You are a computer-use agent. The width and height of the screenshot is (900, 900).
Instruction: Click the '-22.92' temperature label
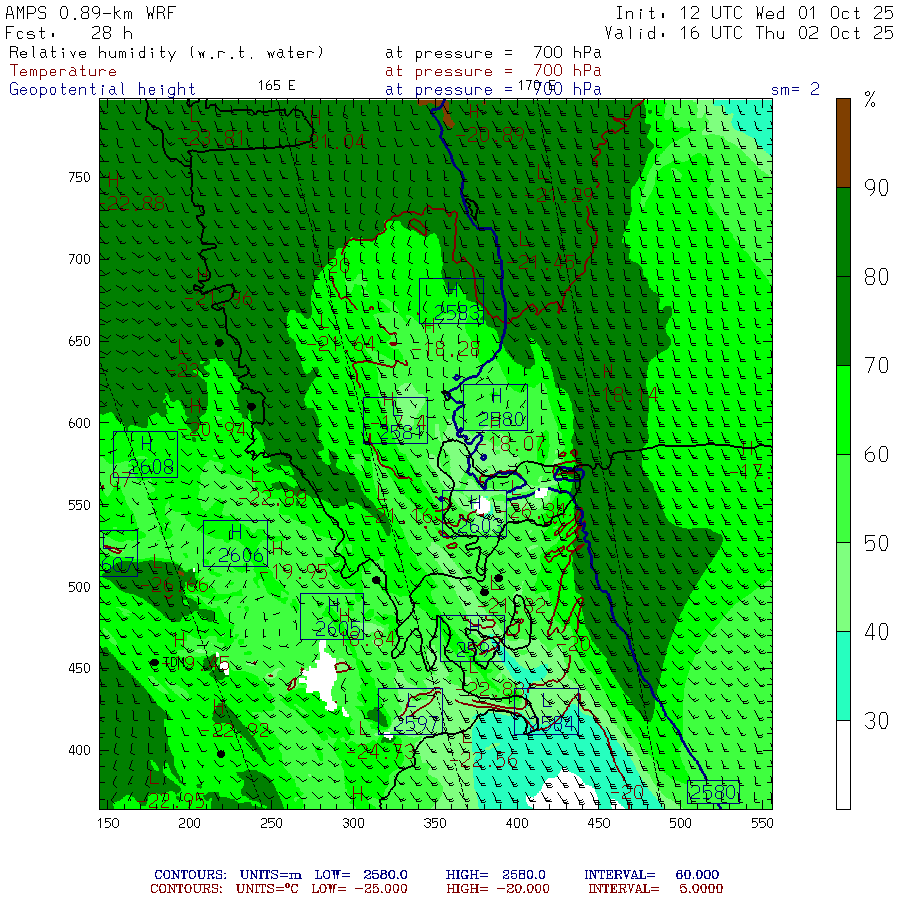coord(235,730)
